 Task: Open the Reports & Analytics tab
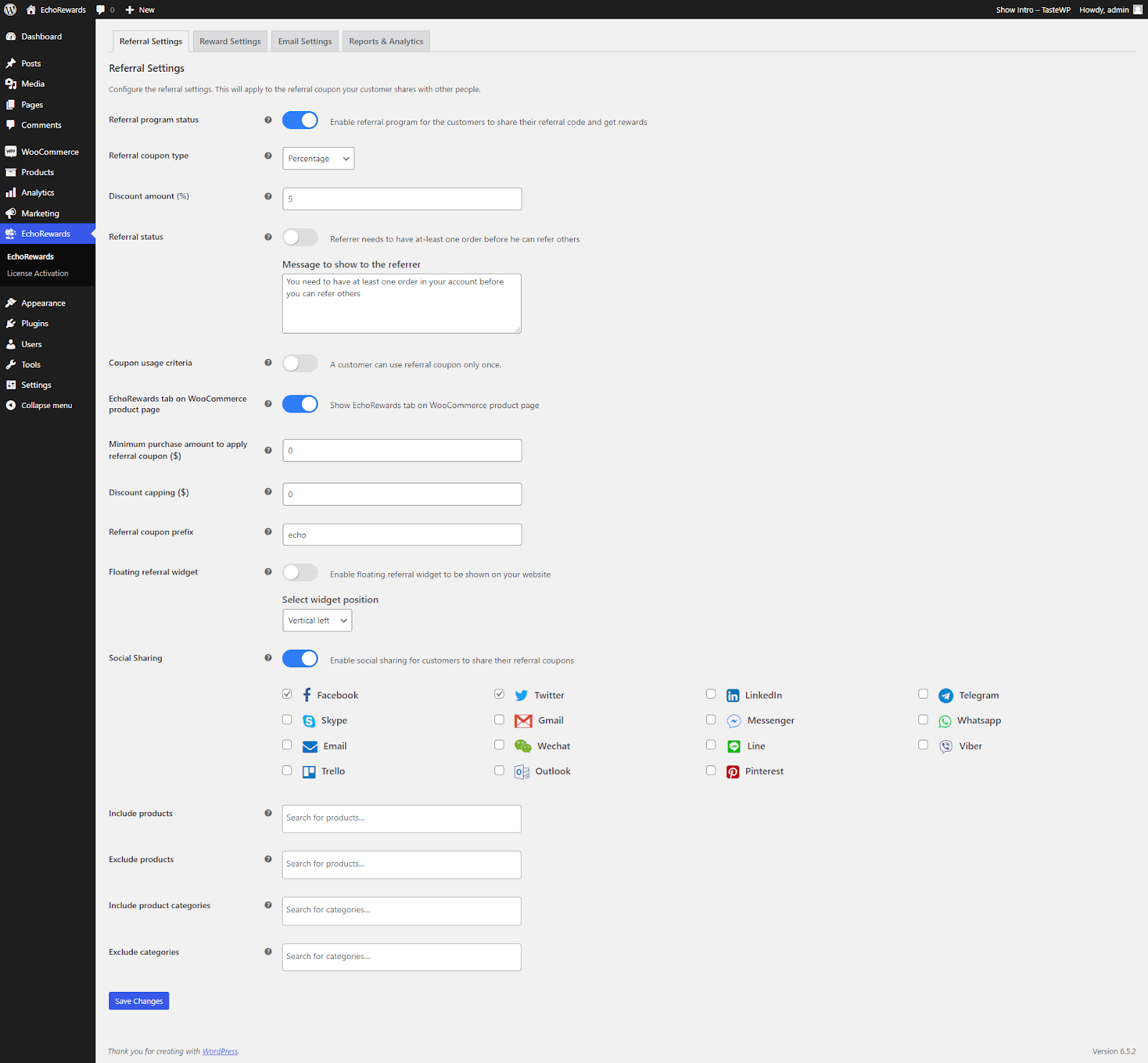[386, 42]
